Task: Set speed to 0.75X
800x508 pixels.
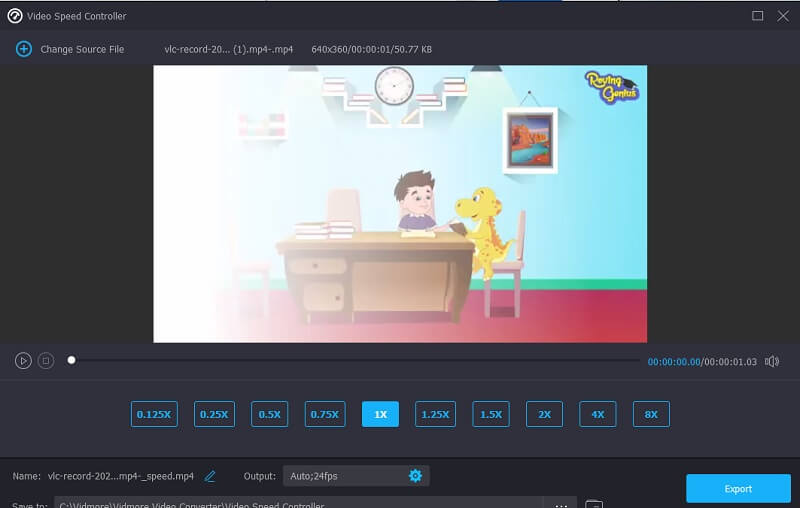Action: (325, 414)
